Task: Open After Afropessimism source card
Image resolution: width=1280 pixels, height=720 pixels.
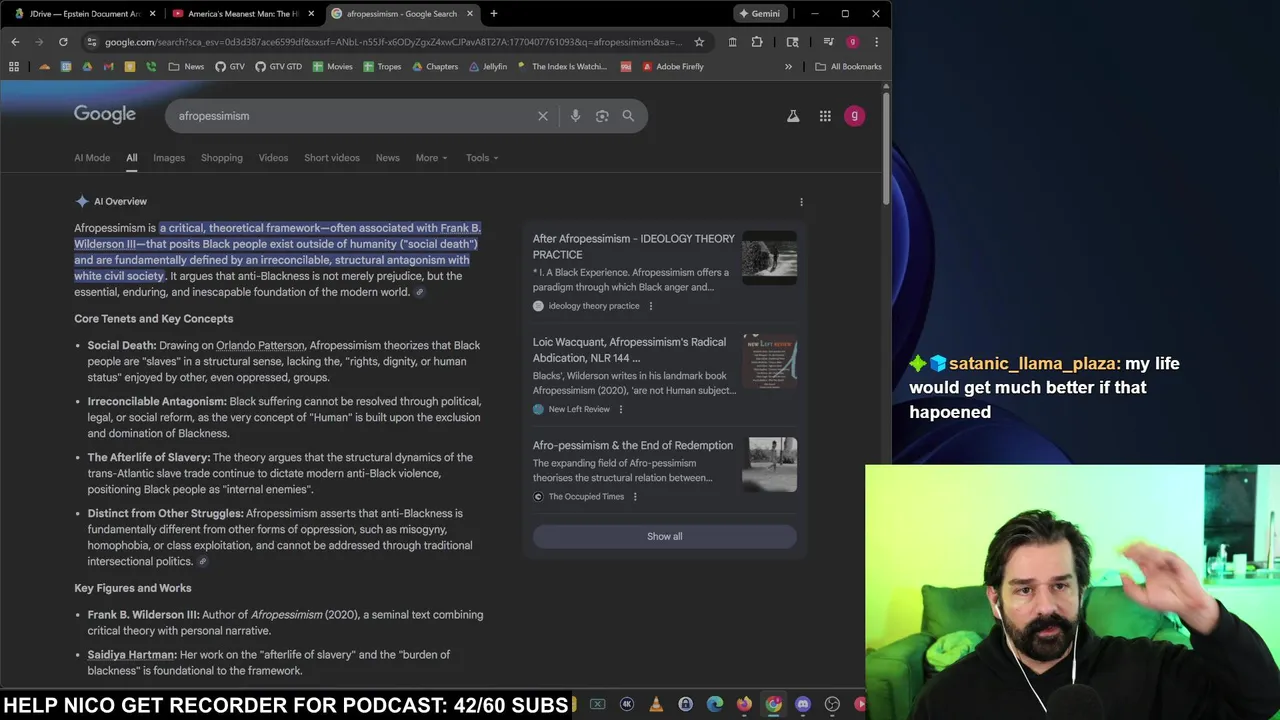Action: click(665, 270)
